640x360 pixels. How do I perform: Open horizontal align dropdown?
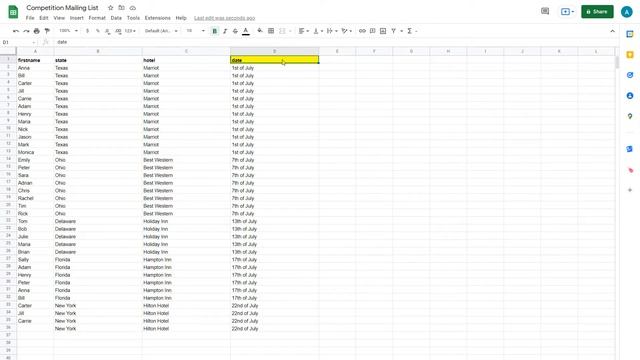tap(304, 31)
